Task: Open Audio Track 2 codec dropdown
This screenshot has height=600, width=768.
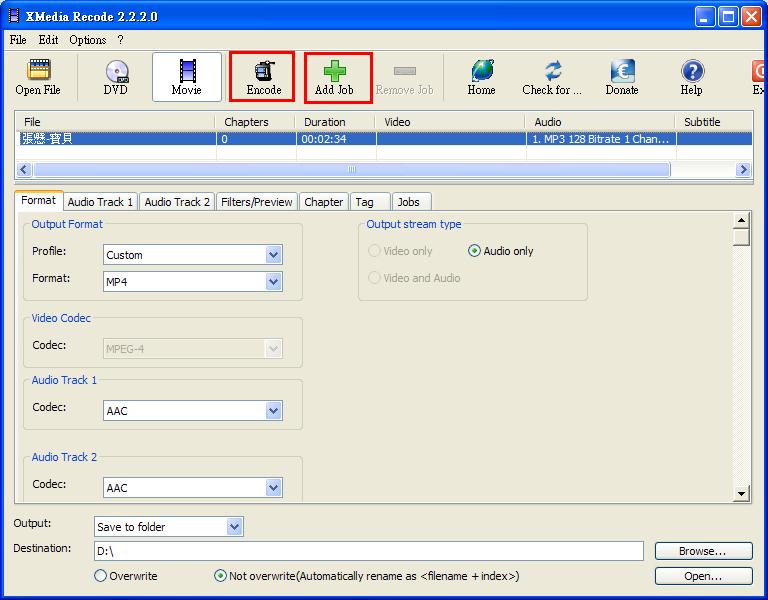Action: click(x=273, y=487)
